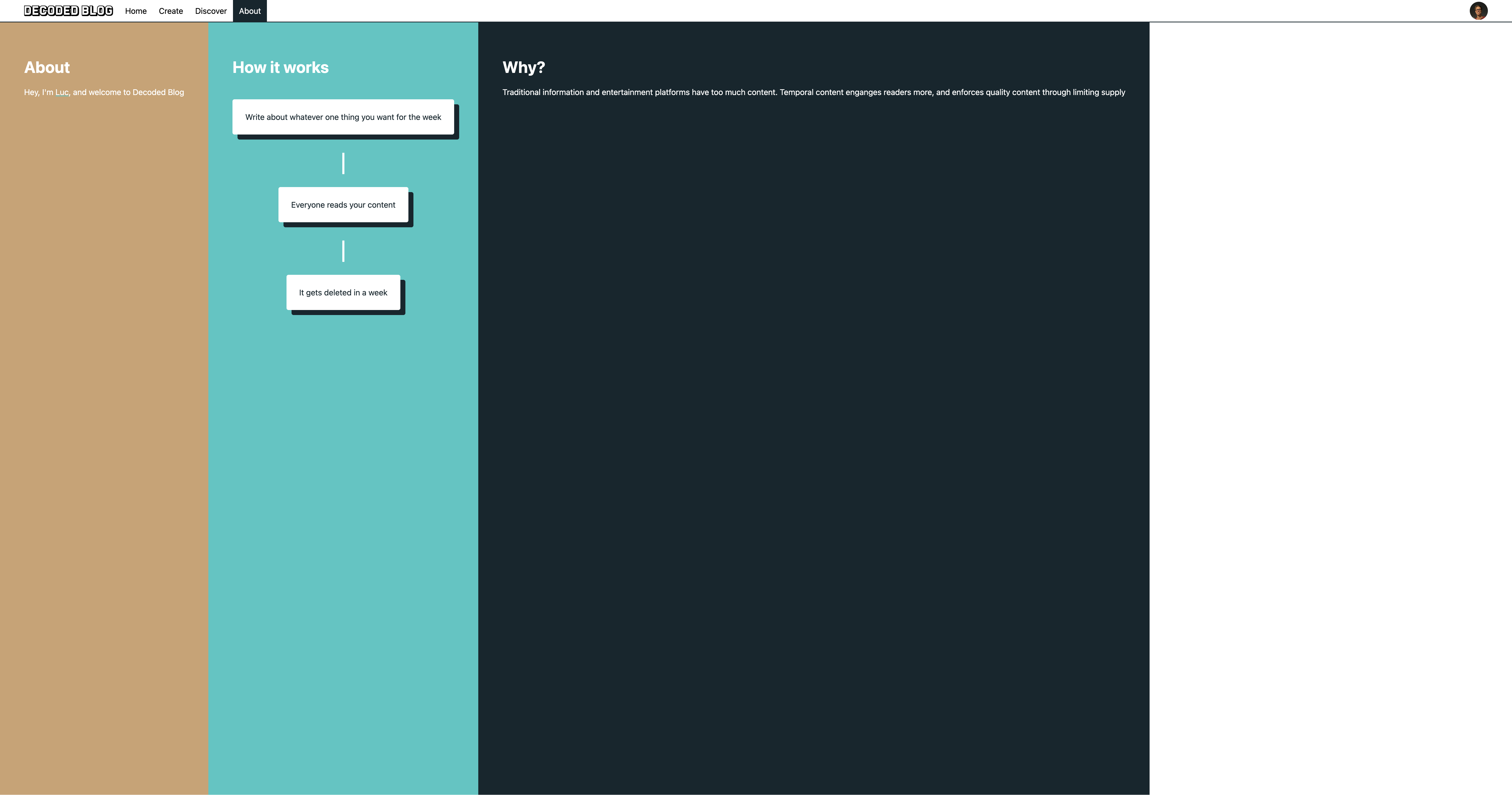Click the 'It gets deleted in a week' card
This screenshot has height=795, width=1512.
pyautogui.click(x=343, y=292)
